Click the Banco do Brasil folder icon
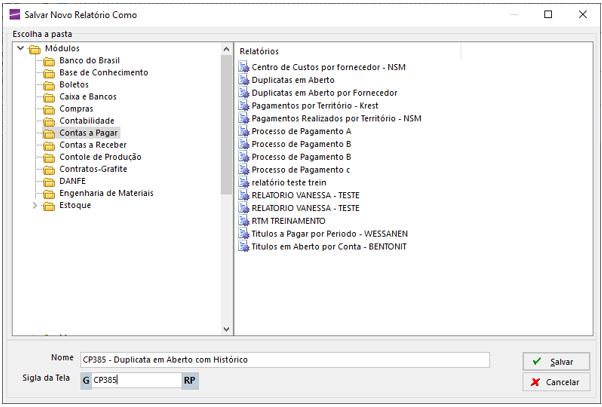This screenshot has height=407, width=602. click(x=49, y=61)
